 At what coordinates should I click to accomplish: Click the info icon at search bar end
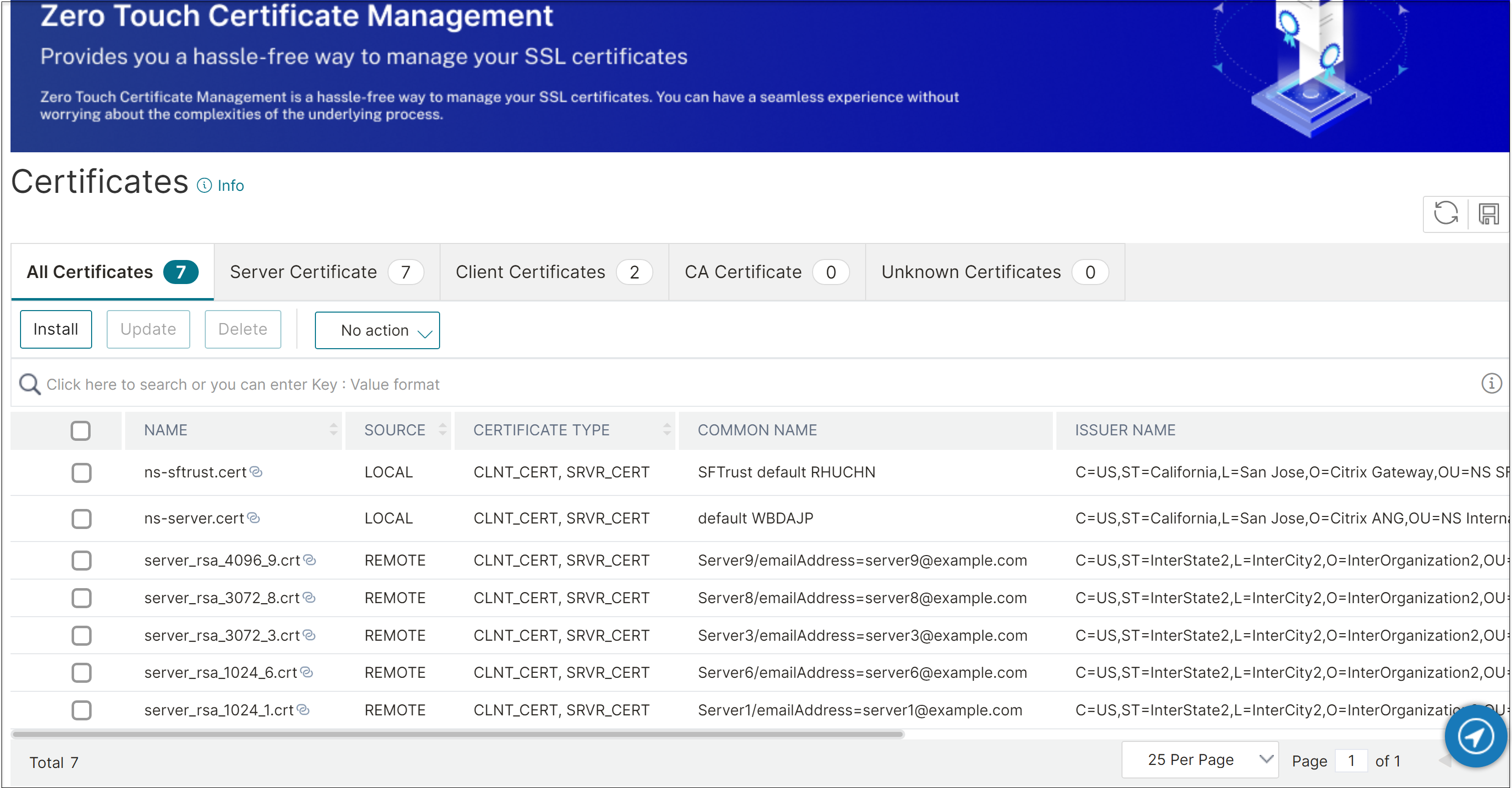pyautogui.click(x=1491, y=383)
